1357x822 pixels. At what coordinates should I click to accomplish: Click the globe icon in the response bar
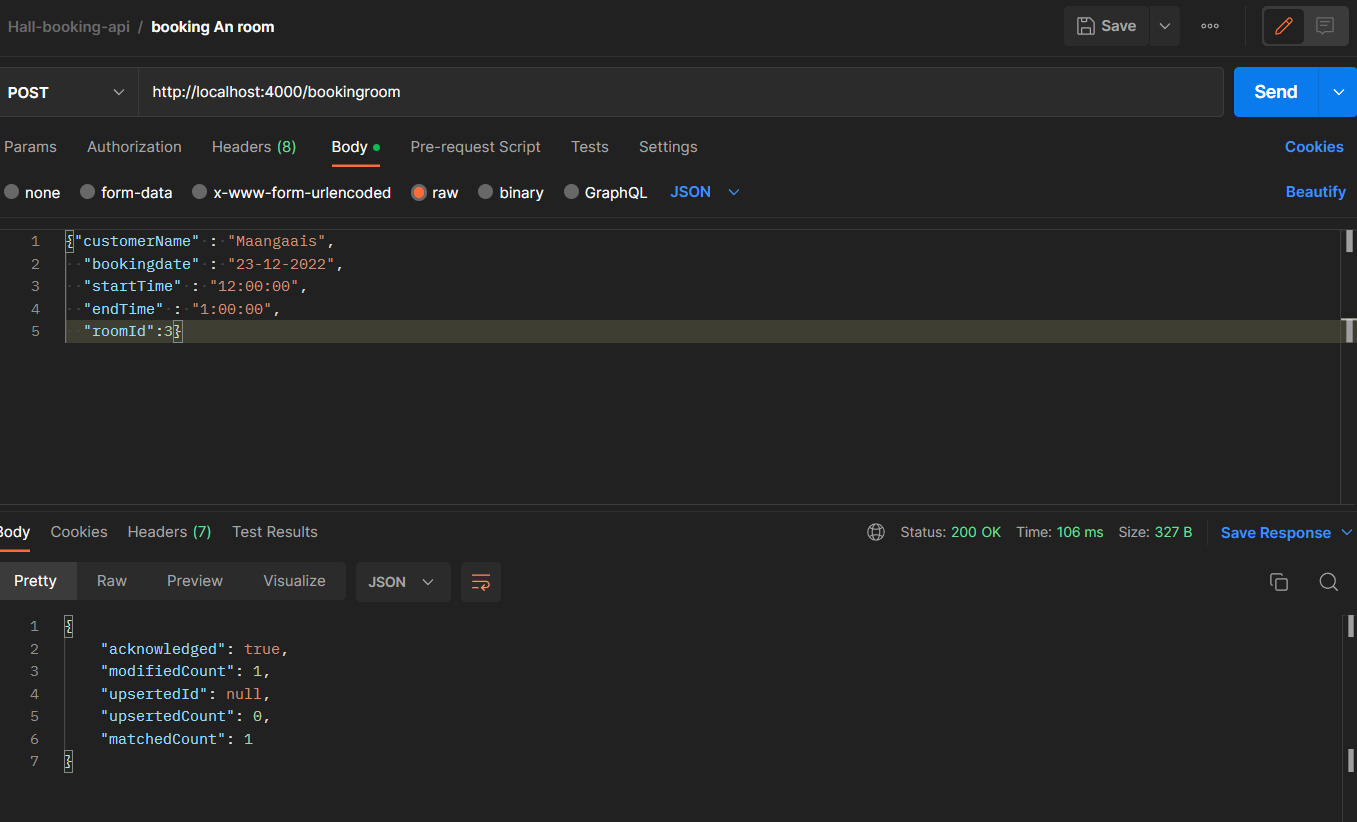click(876, 532)
